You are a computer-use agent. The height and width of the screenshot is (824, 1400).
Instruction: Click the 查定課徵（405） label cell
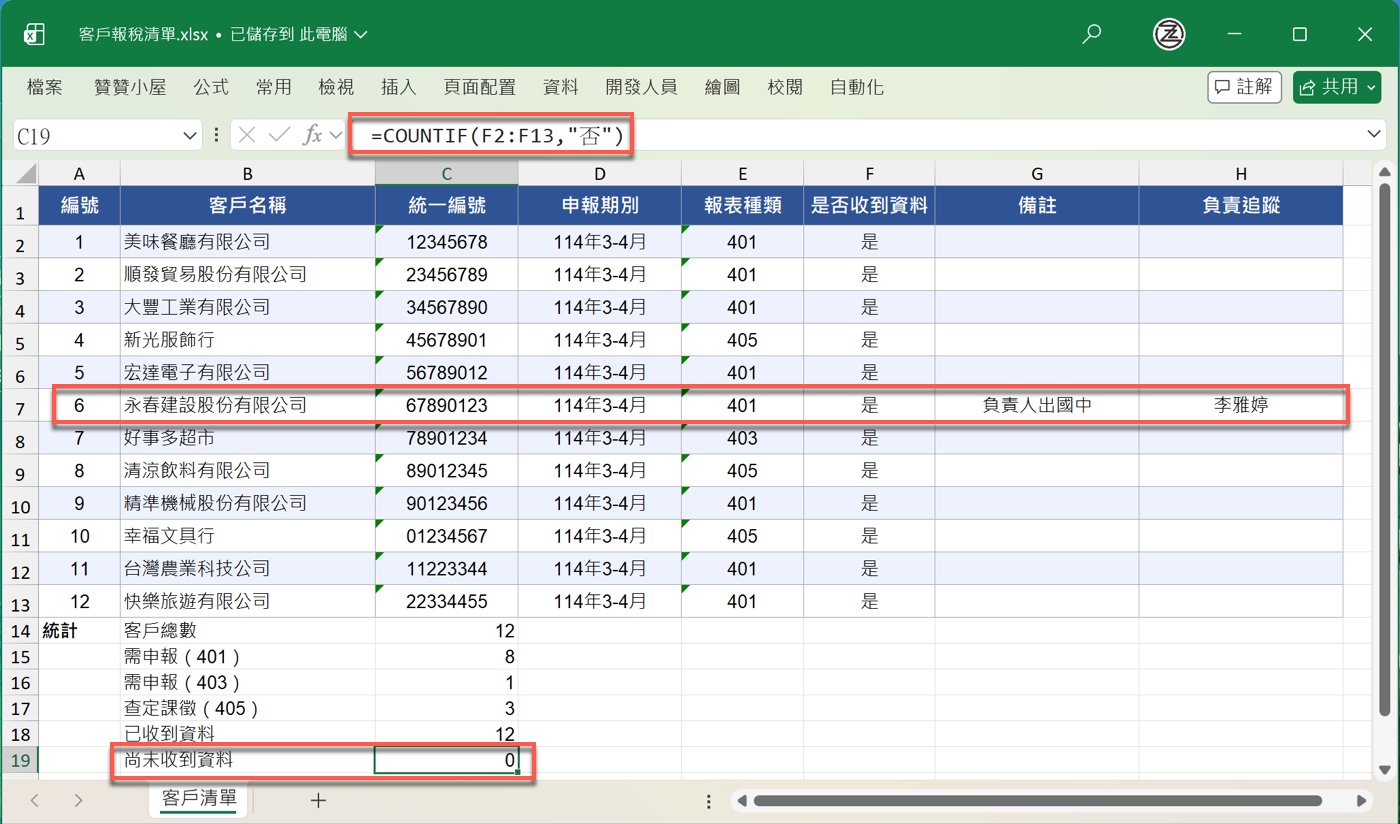pyautogui.click(x=247, y=708)
